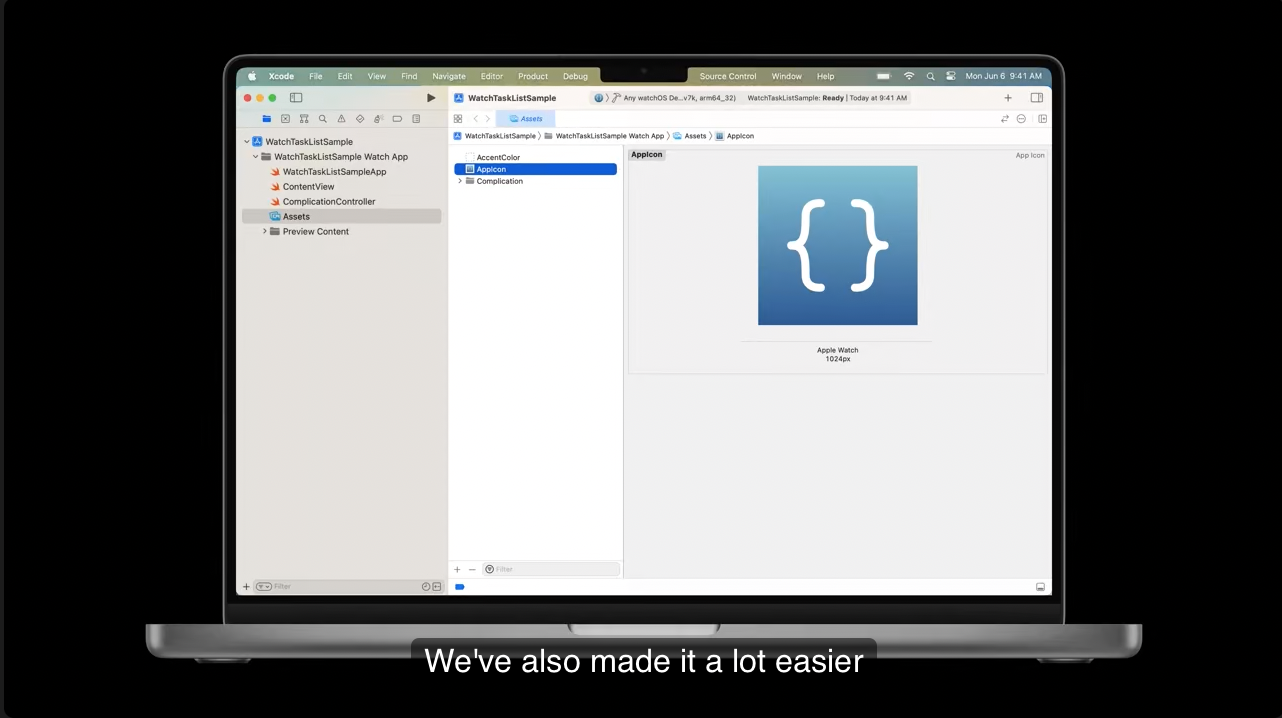This screenshot has width=1282, height=718.
Task: Open the Breakpoint navigator icon
Action: click(x=397, y=119)
